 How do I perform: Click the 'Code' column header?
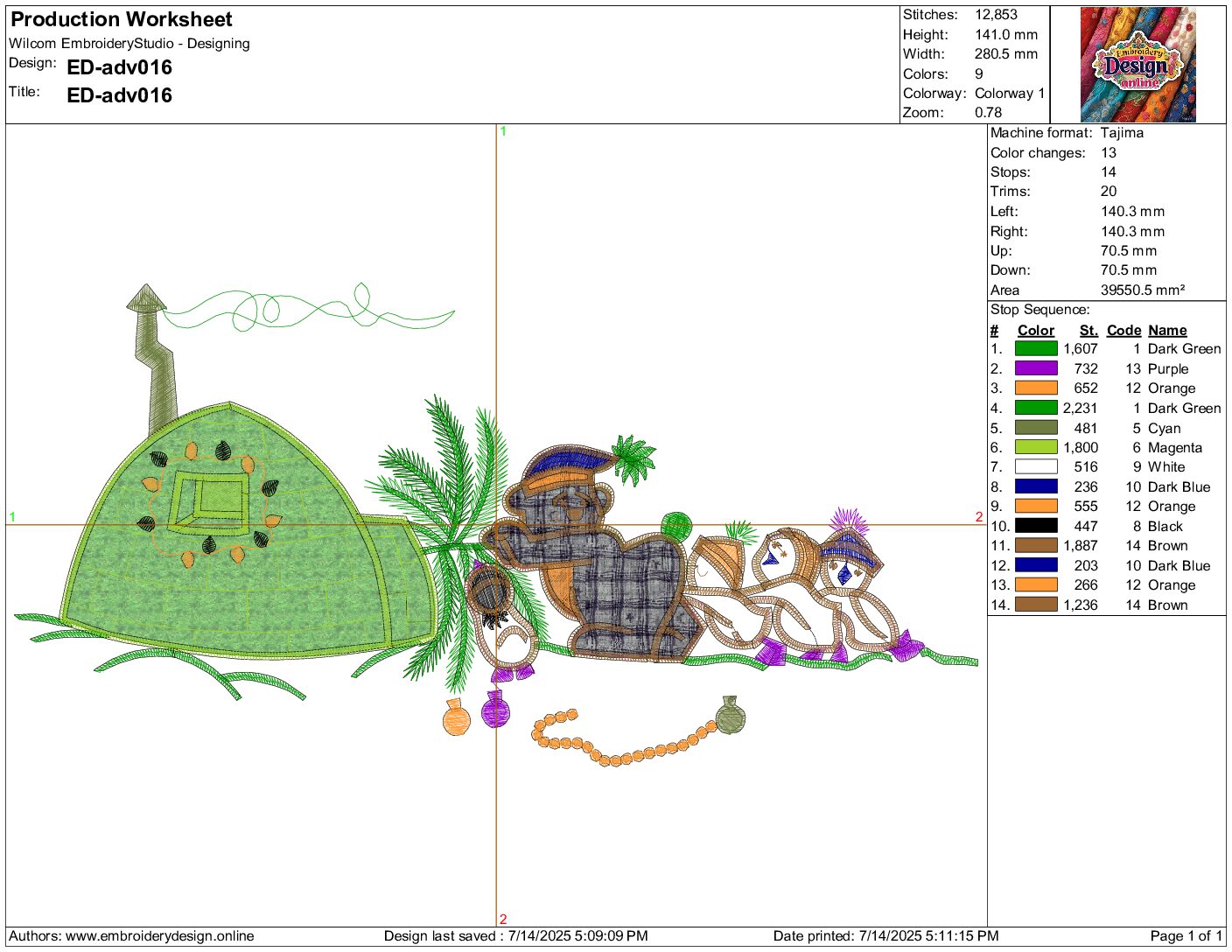point(1123,330)
